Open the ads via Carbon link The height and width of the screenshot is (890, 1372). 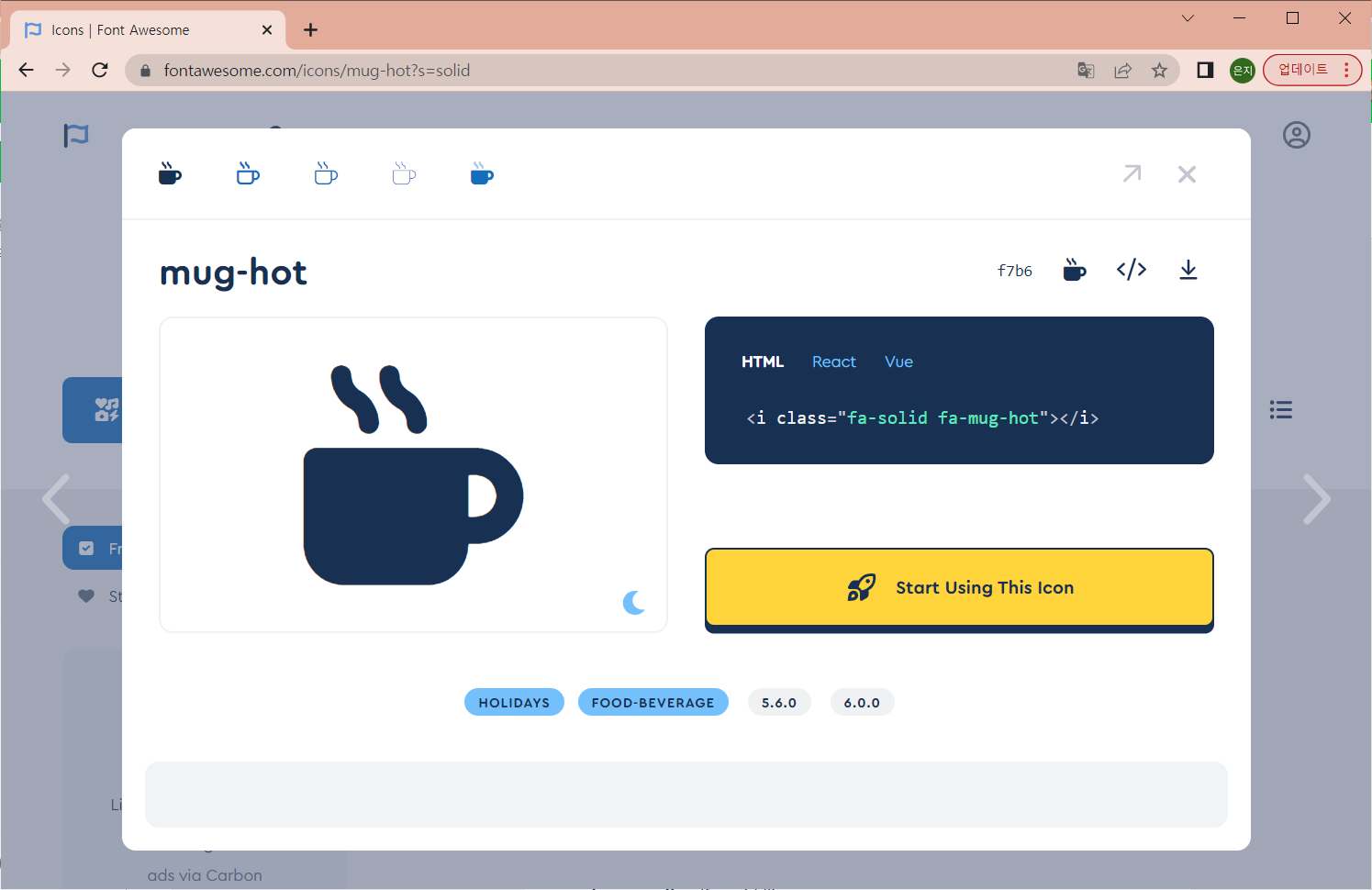click(205, 875)
